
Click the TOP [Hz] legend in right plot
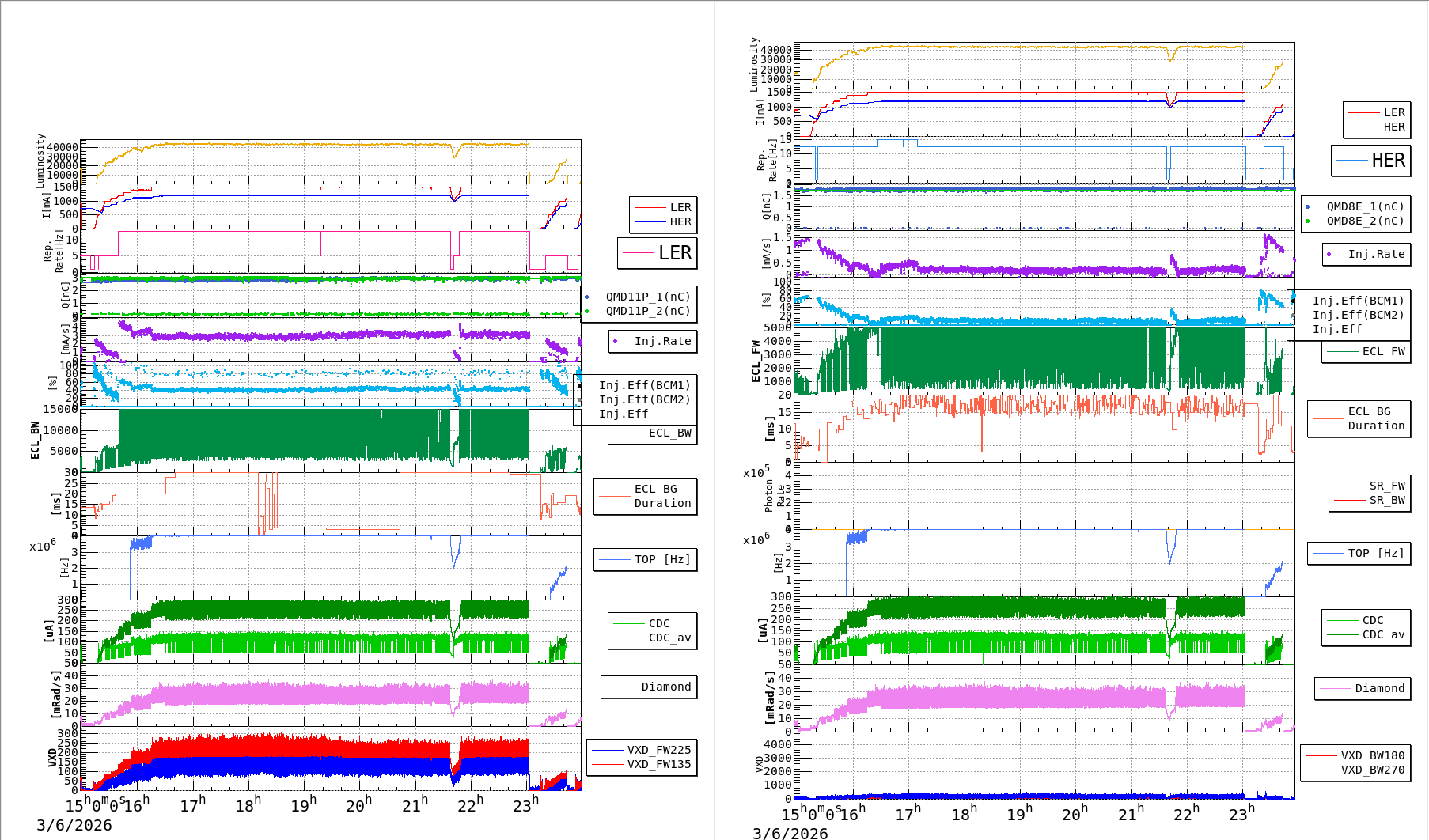1359,553
